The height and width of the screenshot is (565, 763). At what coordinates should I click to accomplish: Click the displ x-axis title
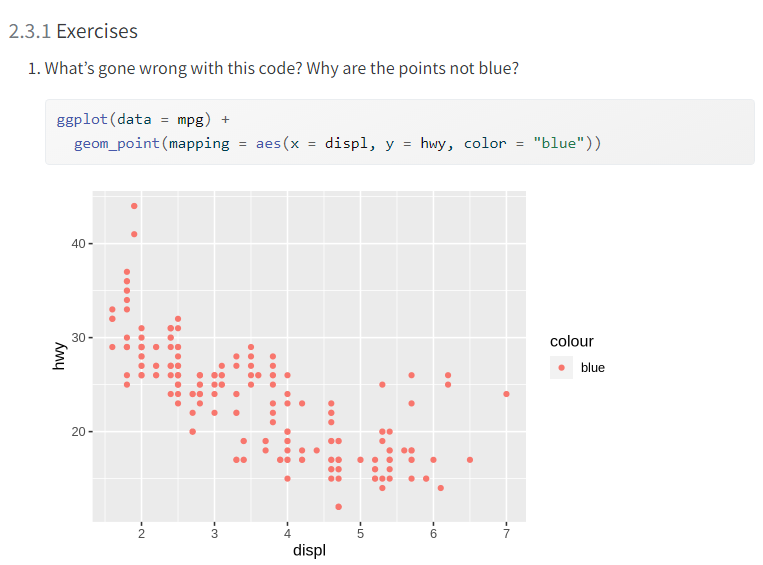point(309,551)
